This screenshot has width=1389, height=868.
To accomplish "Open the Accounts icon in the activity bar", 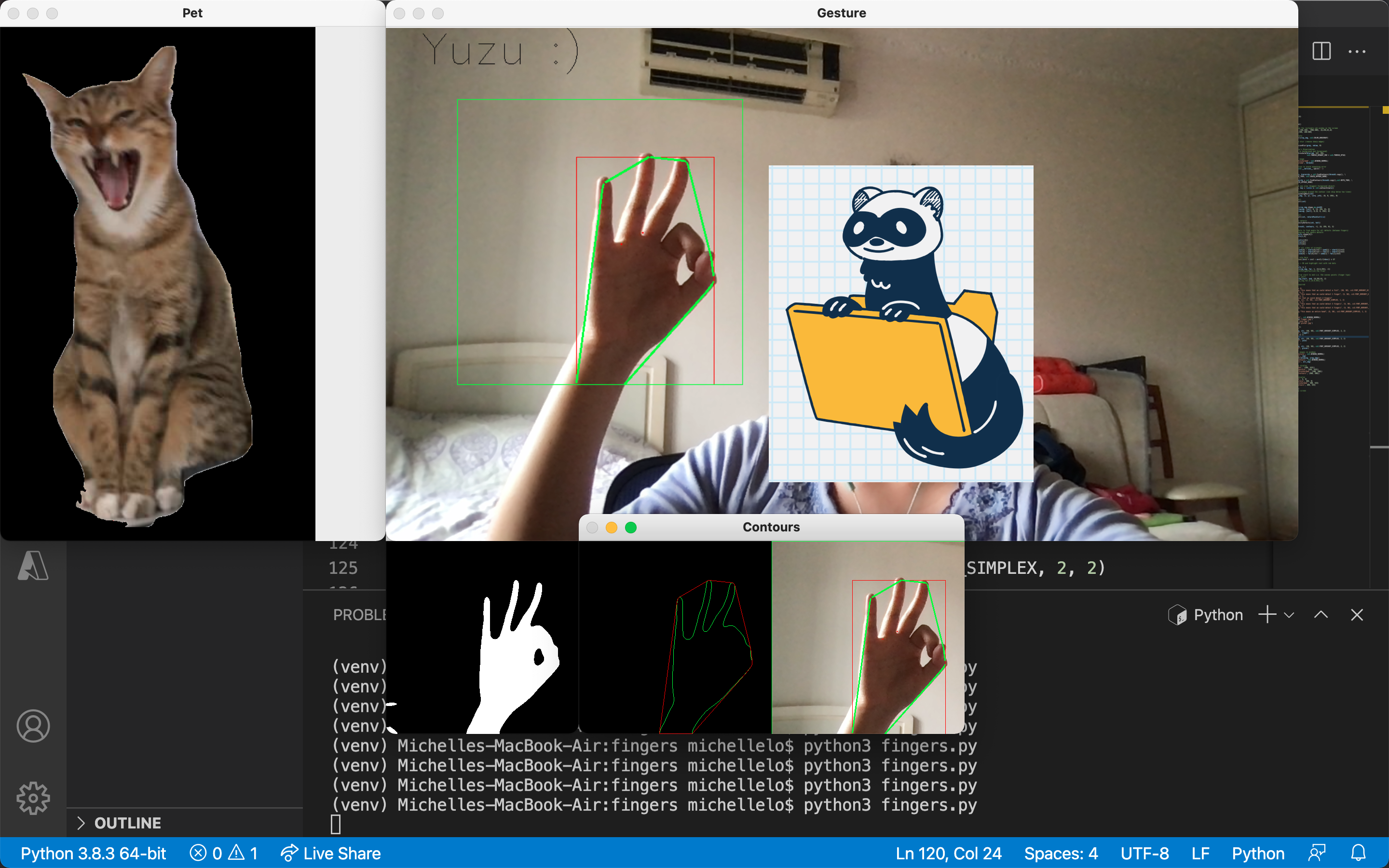I will tap(33, 726).
